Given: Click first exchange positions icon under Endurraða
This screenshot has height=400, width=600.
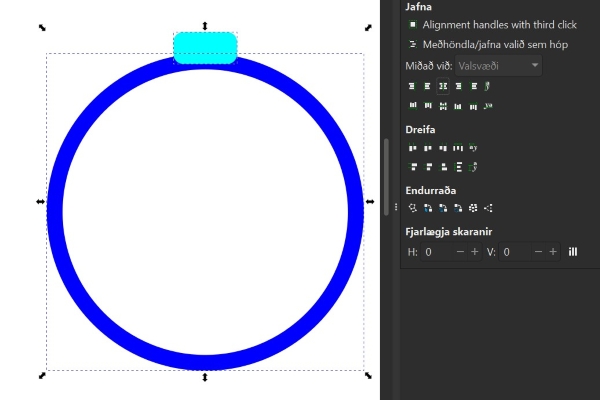Looking at the screenshot, I should tap(428, 208).
